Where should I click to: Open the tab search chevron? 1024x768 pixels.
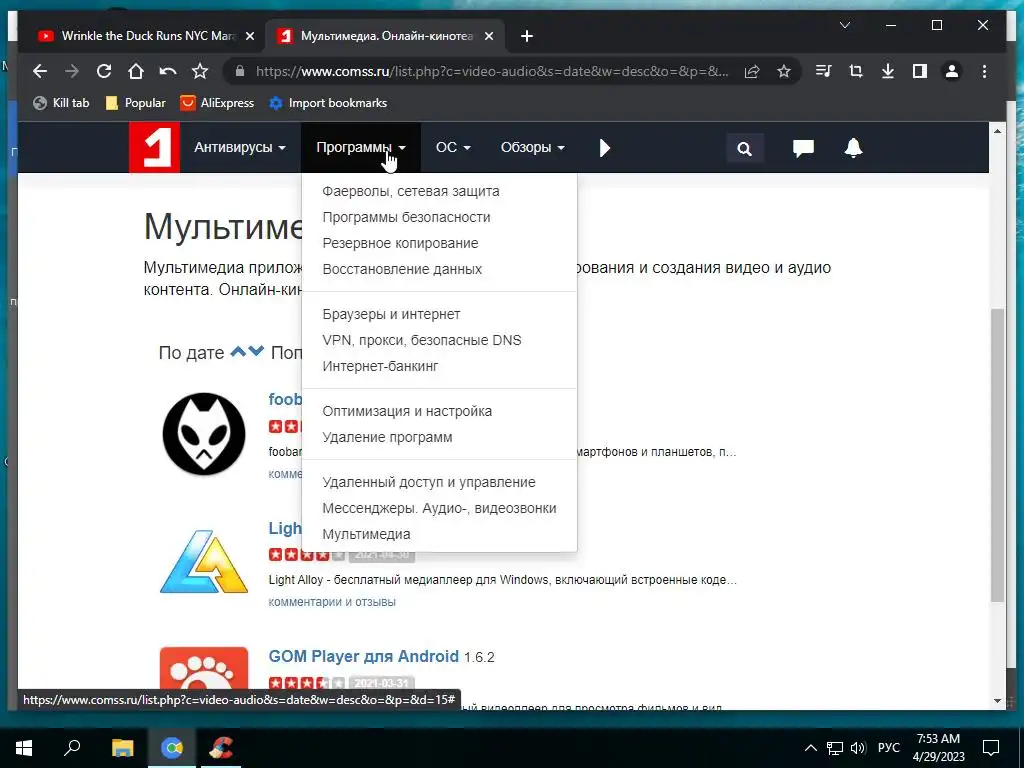(844, 25)
